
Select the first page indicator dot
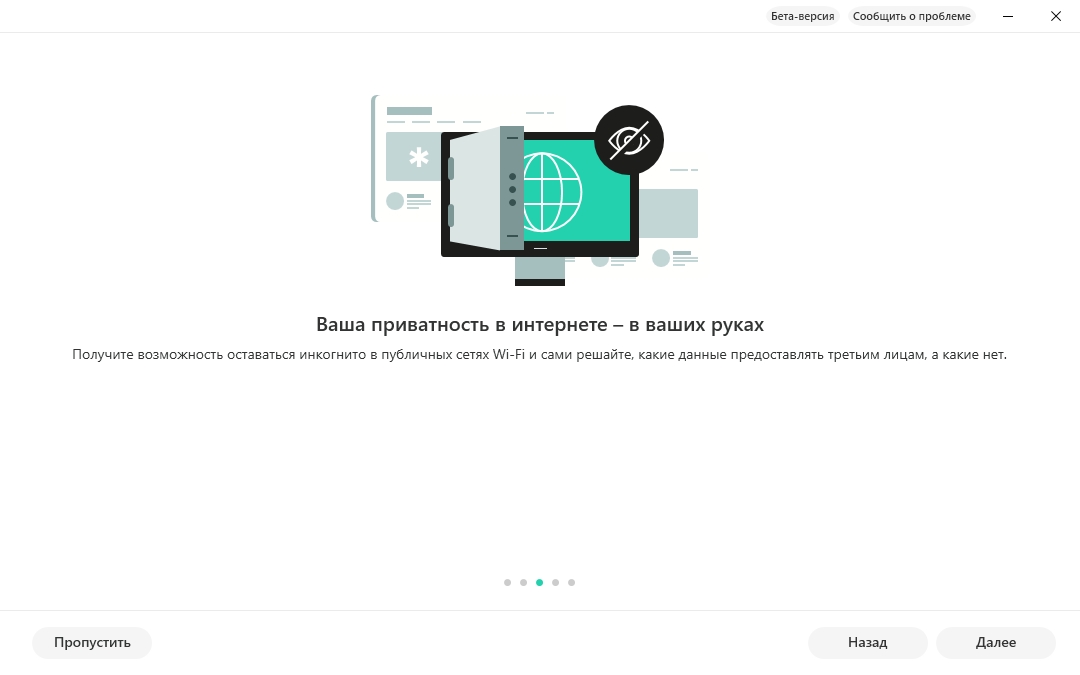point(508,583)
